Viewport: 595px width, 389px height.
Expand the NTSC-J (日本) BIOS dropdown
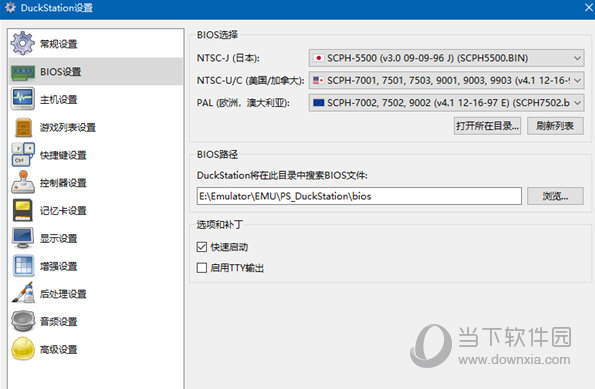click(446, 58)
